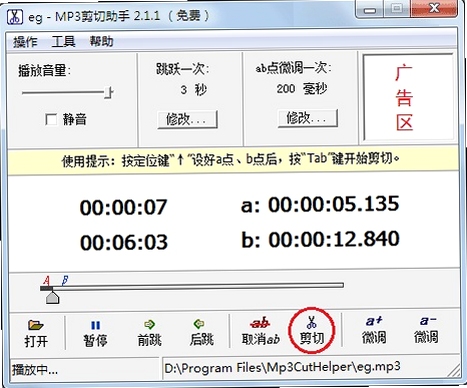Click the 使用提示 yellow hint bar text
Screen dimensions: 467x388
[230, 160]
